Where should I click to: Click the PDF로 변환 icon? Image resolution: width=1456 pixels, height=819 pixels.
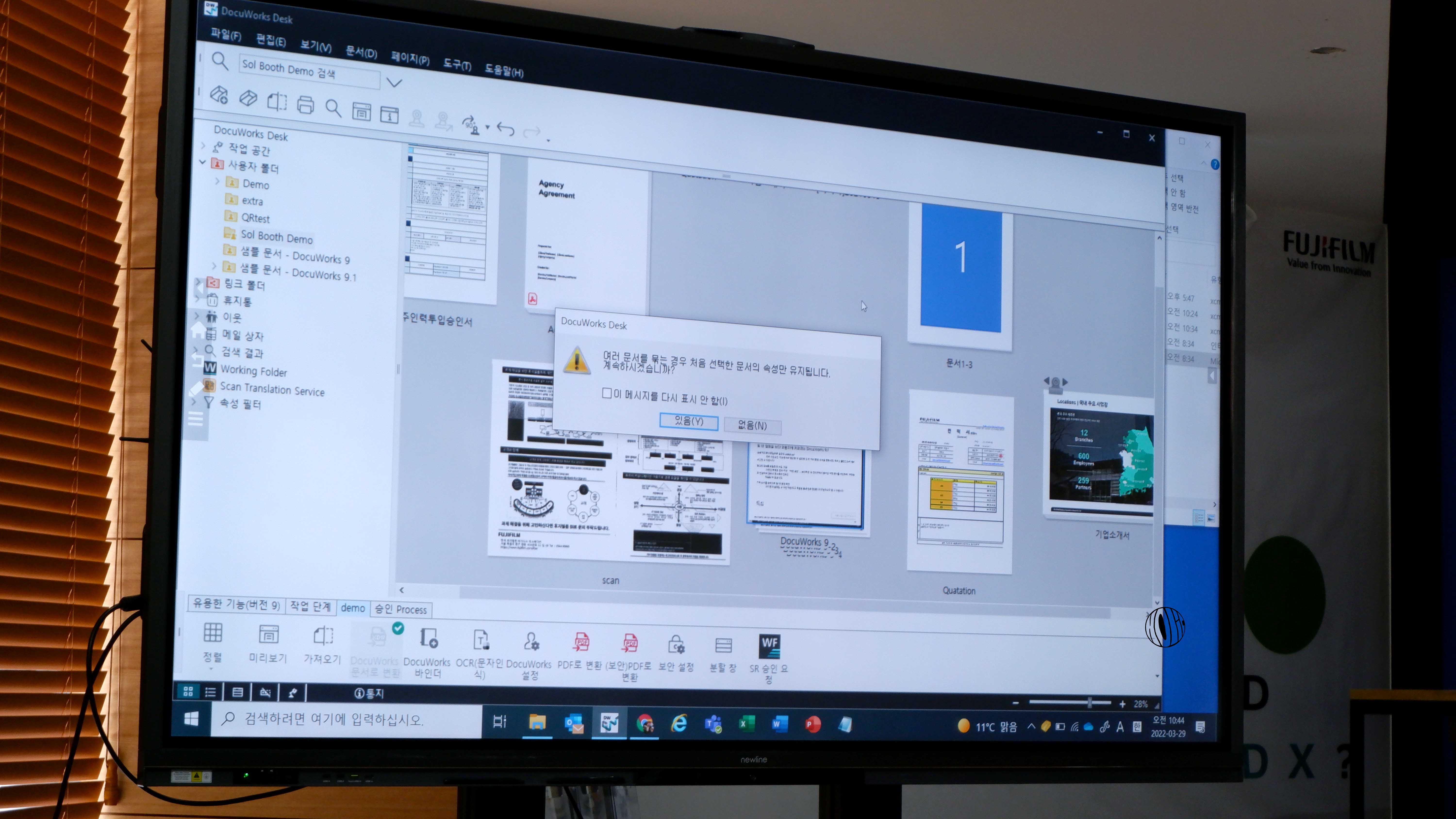pos(581,642)
